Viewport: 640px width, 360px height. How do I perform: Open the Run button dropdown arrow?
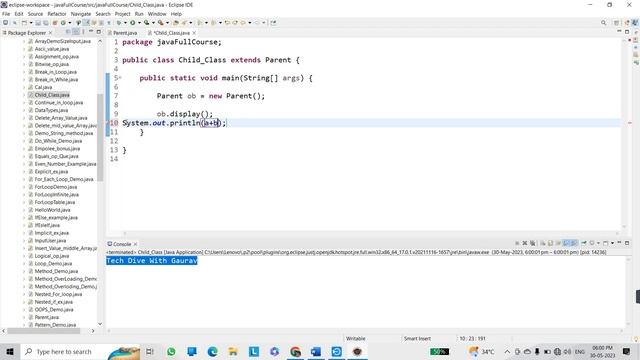[139, 23]
